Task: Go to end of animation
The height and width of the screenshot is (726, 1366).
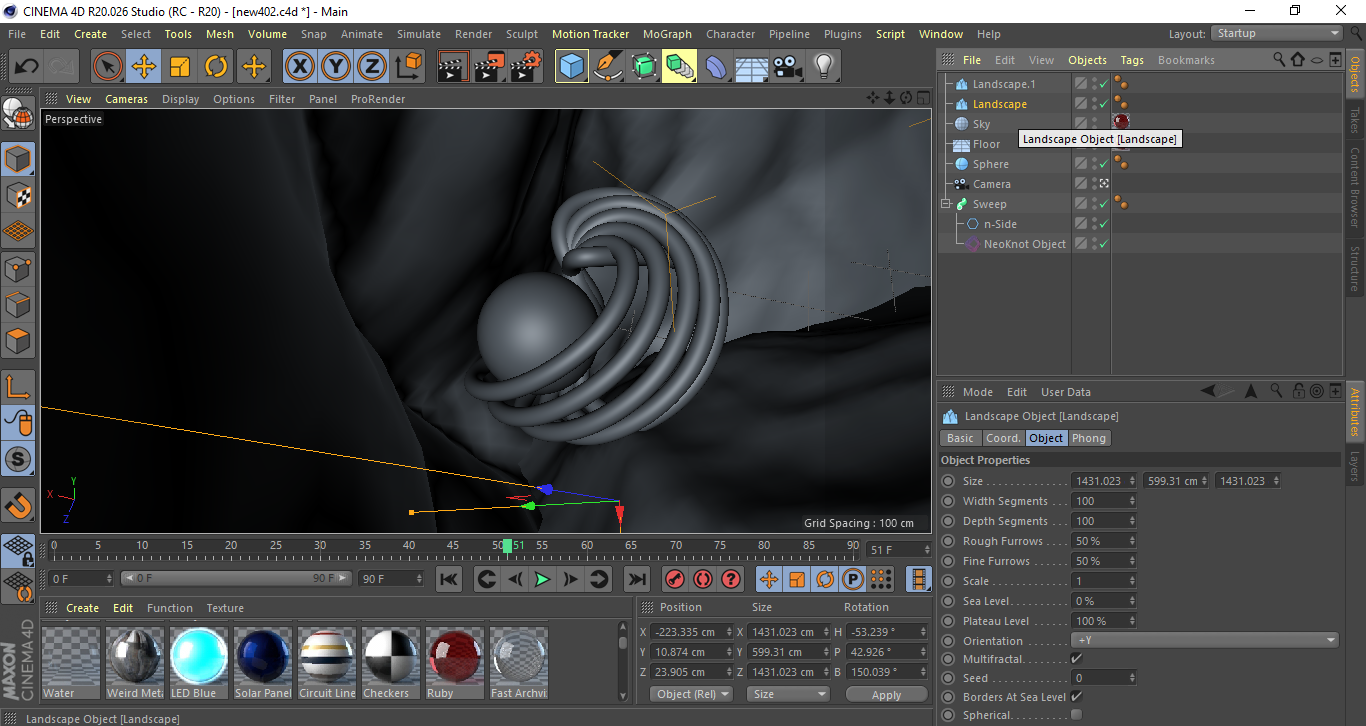Action: (x=637, y=579)
